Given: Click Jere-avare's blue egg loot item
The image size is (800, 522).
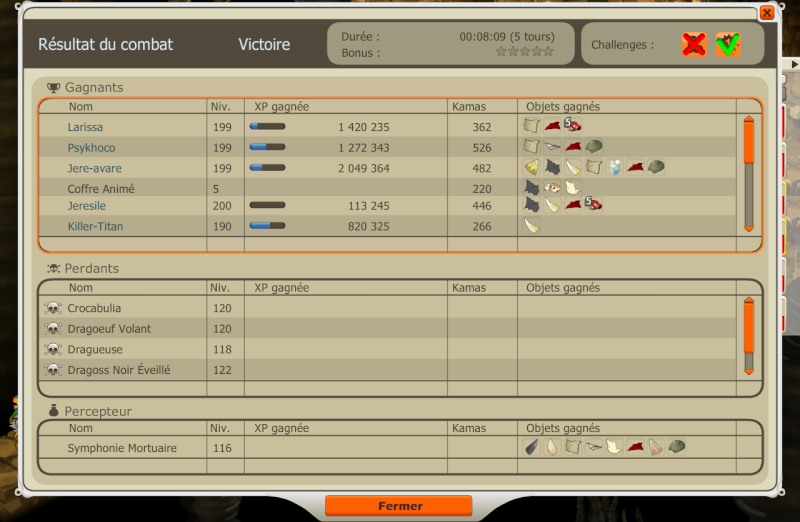Looking at the screenshot, I should coord(615,167).
